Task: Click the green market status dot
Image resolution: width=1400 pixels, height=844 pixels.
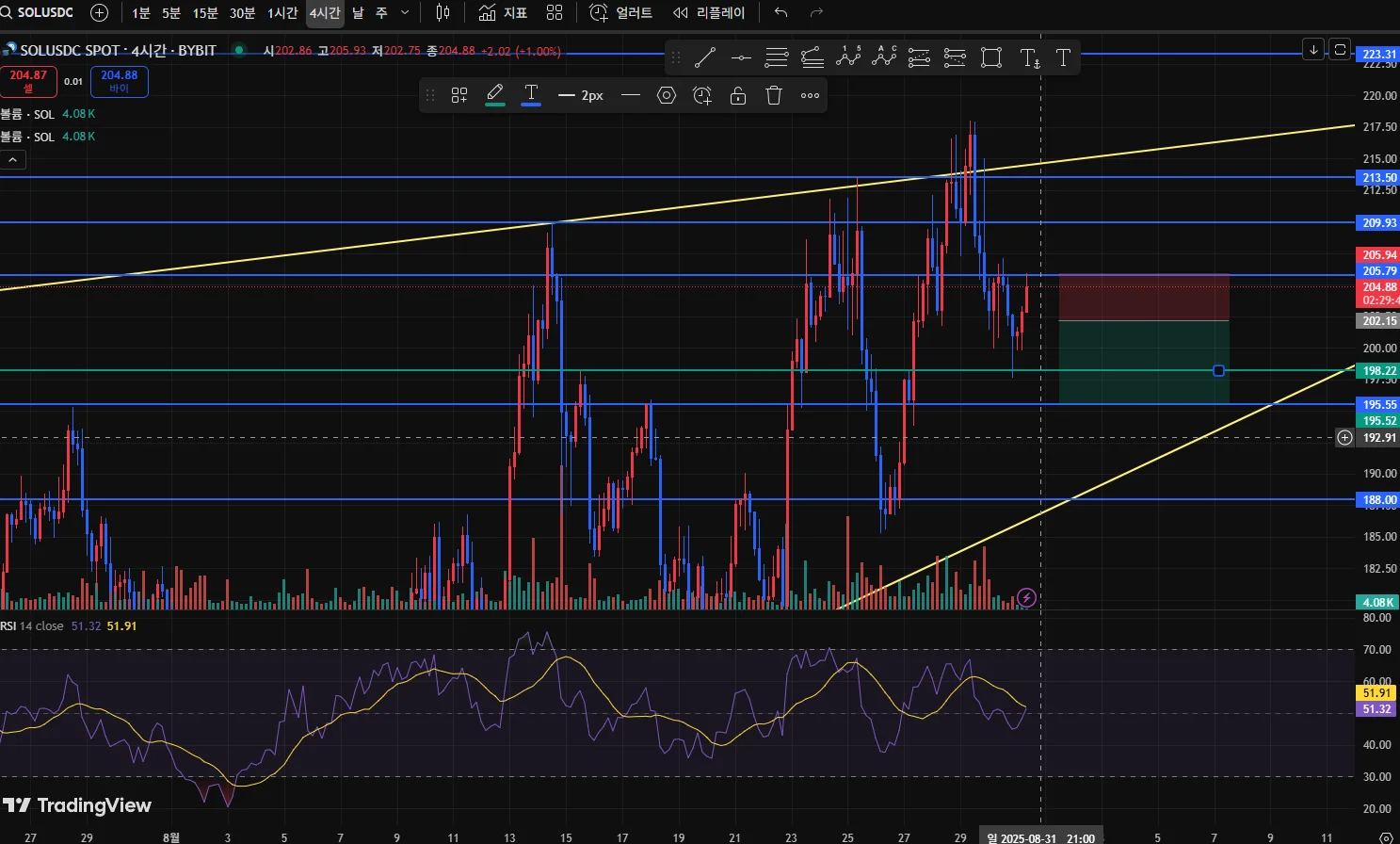Action: [x=240, y=50]
